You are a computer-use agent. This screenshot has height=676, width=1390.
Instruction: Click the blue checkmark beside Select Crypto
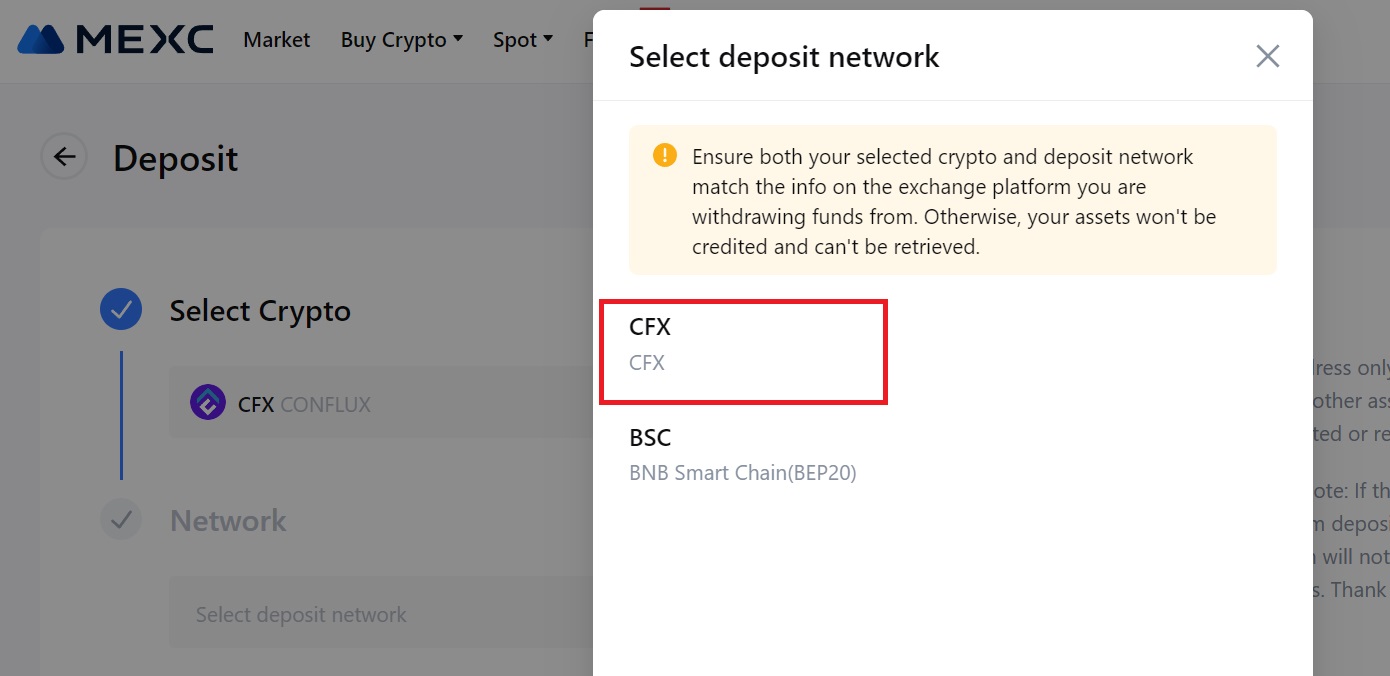point(120,309)
